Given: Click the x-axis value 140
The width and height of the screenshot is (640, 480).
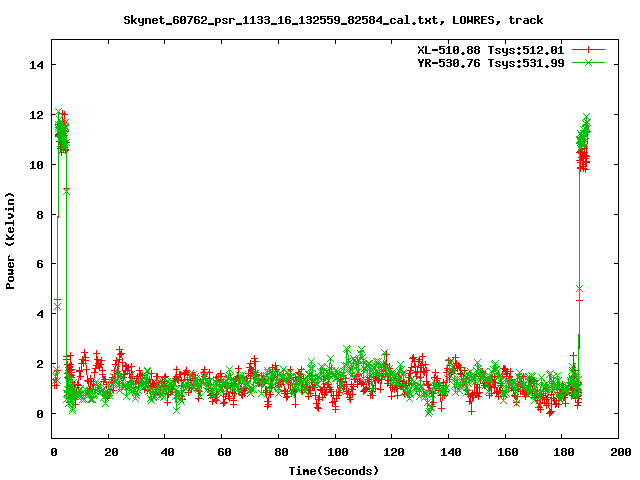Looking at the screenshot, I should [x=451, y=452].
